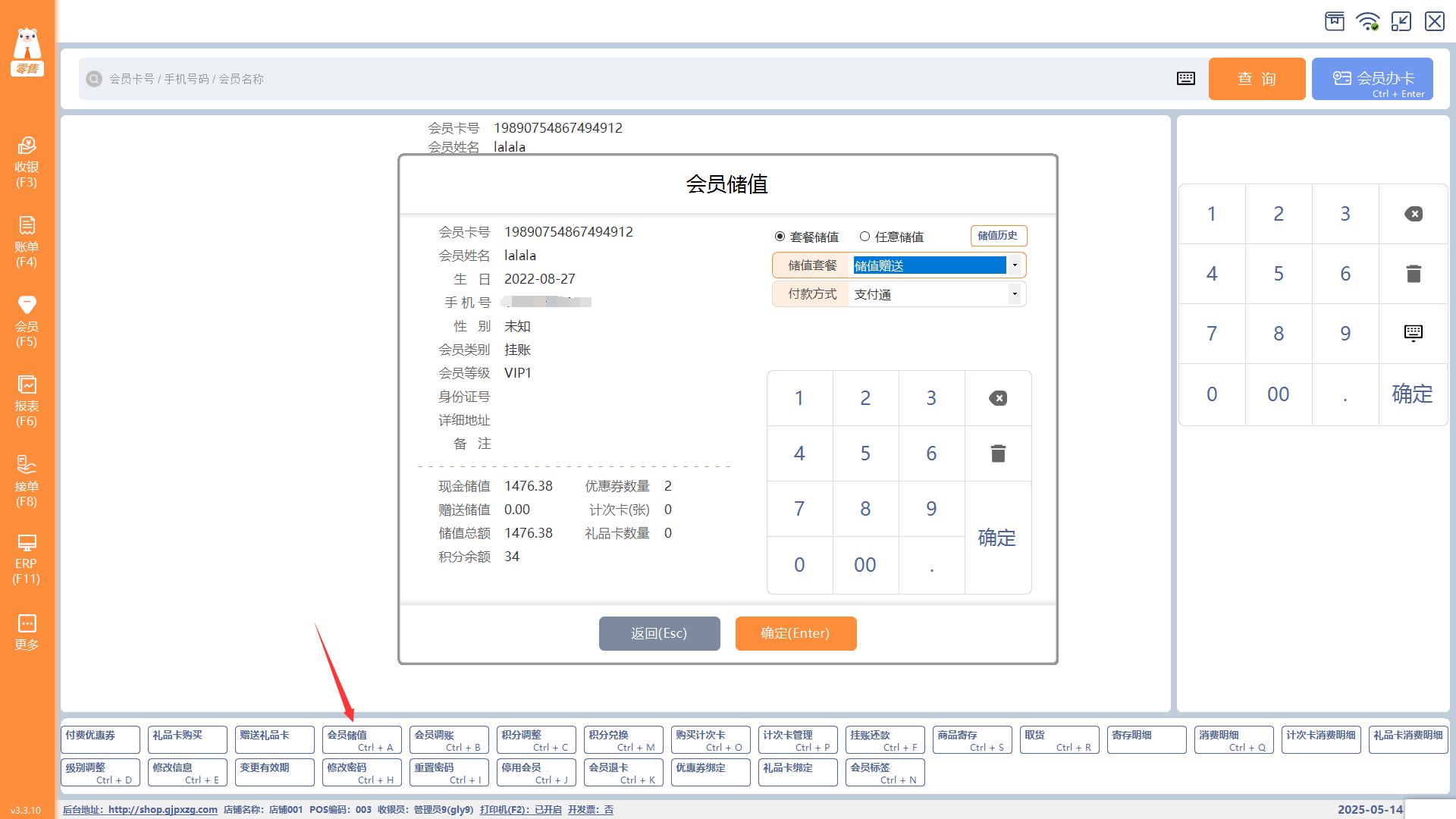Viewport: 1456px width, 819px height.
Task: Select the 套餐储值 radio button
Action: click(780, 237)
